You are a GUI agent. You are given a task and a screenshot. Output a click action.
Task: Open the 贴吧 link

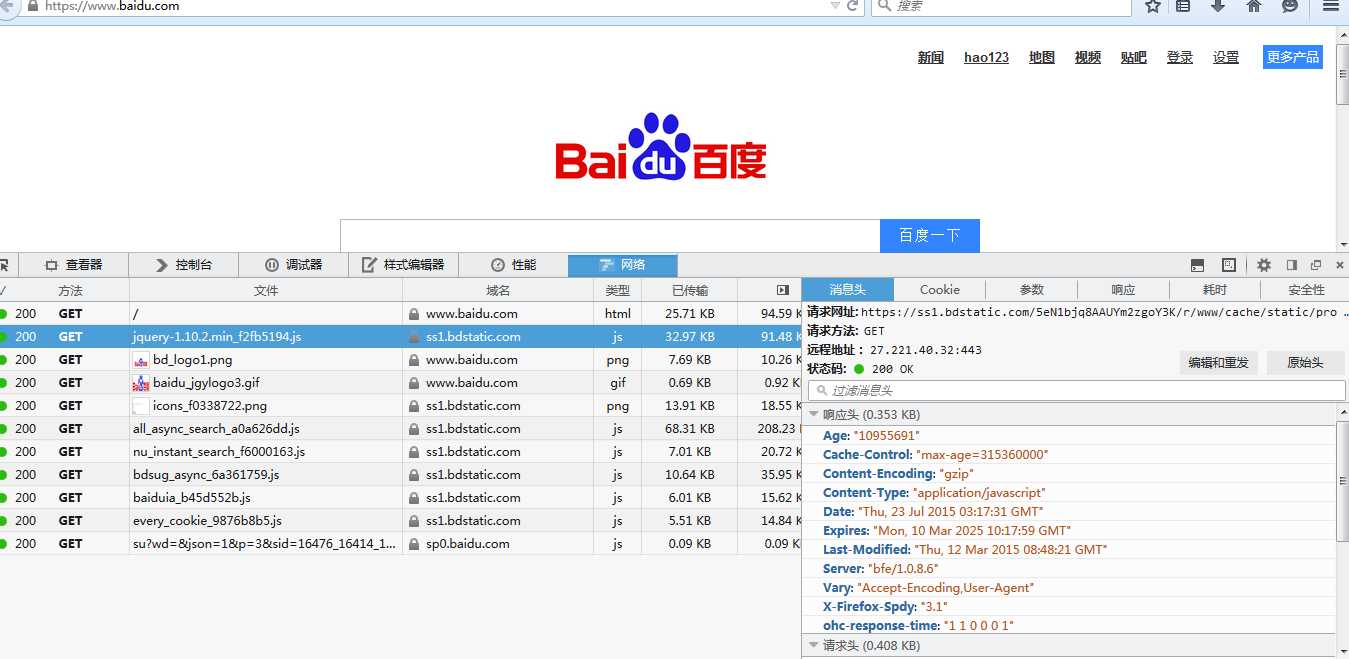coord(1134,58)
